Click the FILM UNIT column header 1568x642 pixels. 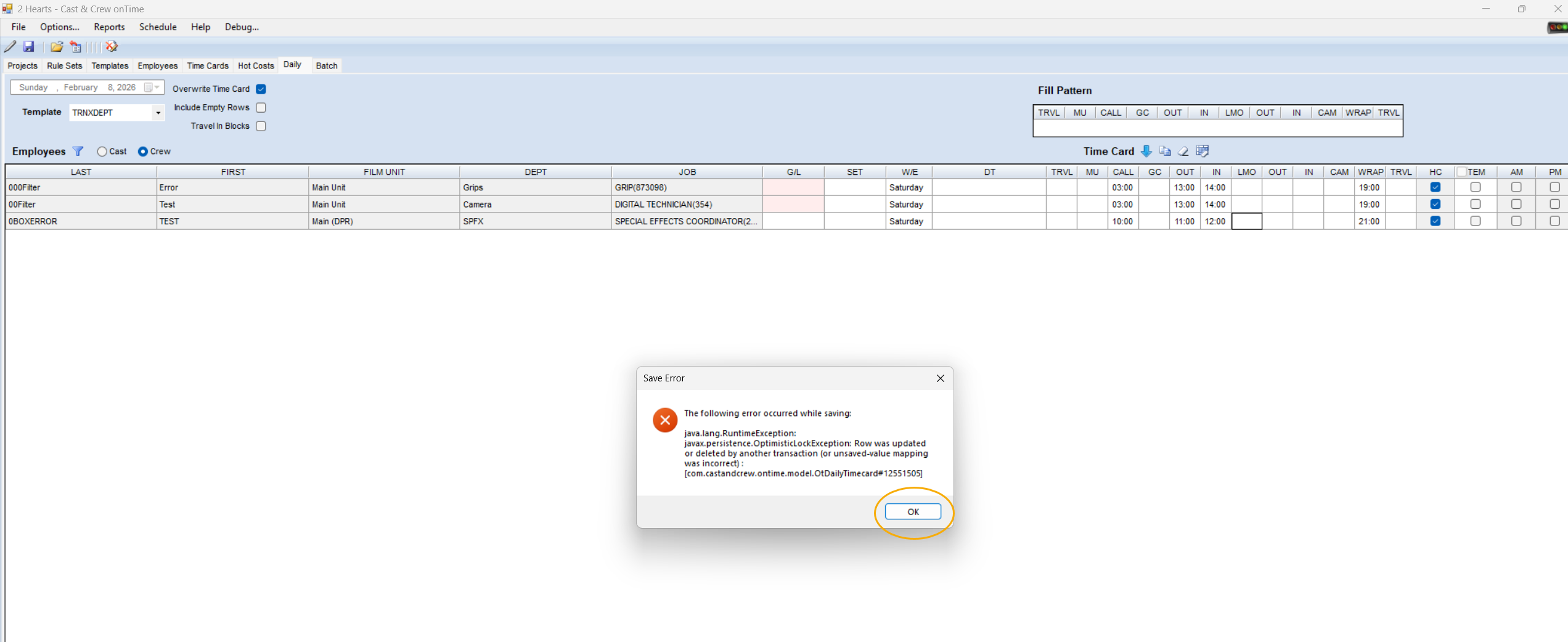(x=384, y=172)
